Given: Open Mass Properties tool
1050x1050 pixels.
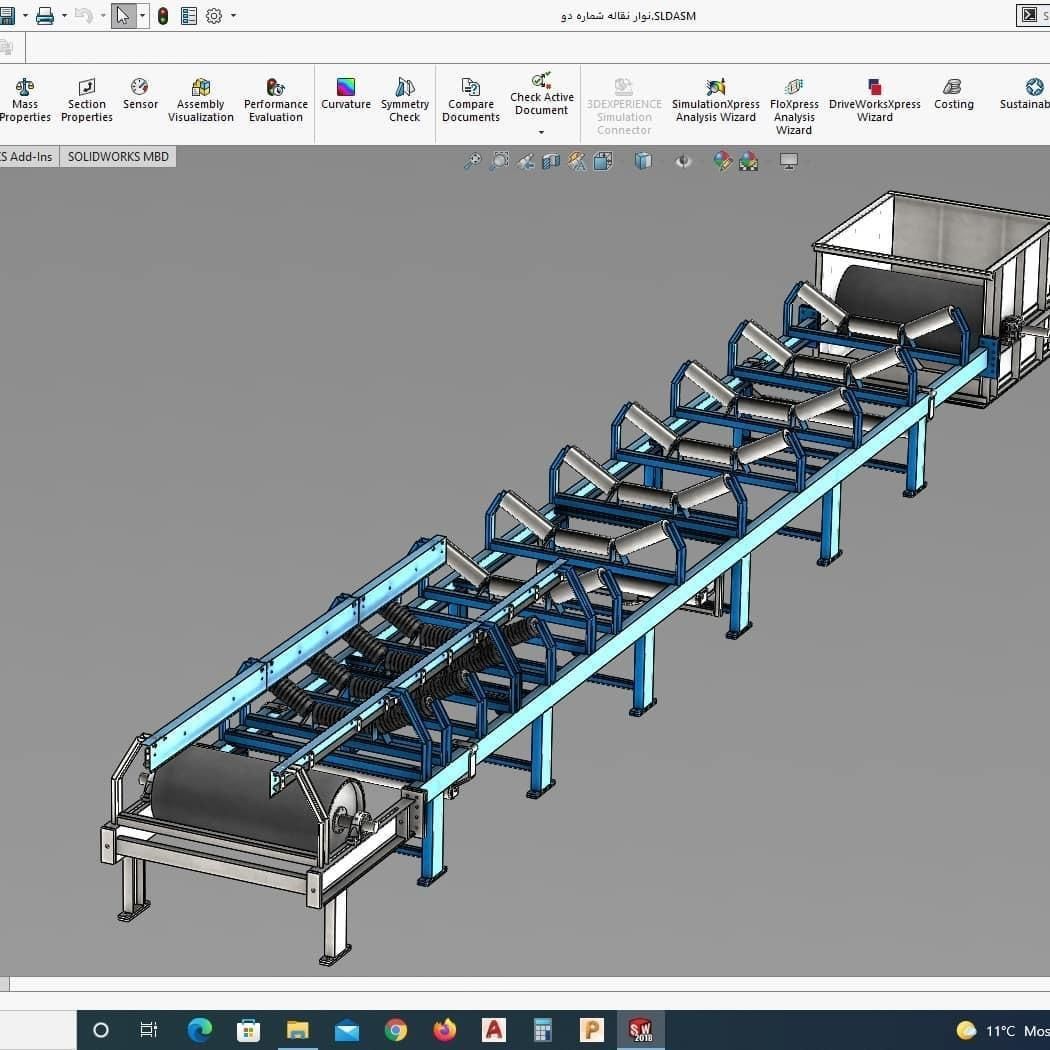Looking at the screenshot, I should [25, 100].
